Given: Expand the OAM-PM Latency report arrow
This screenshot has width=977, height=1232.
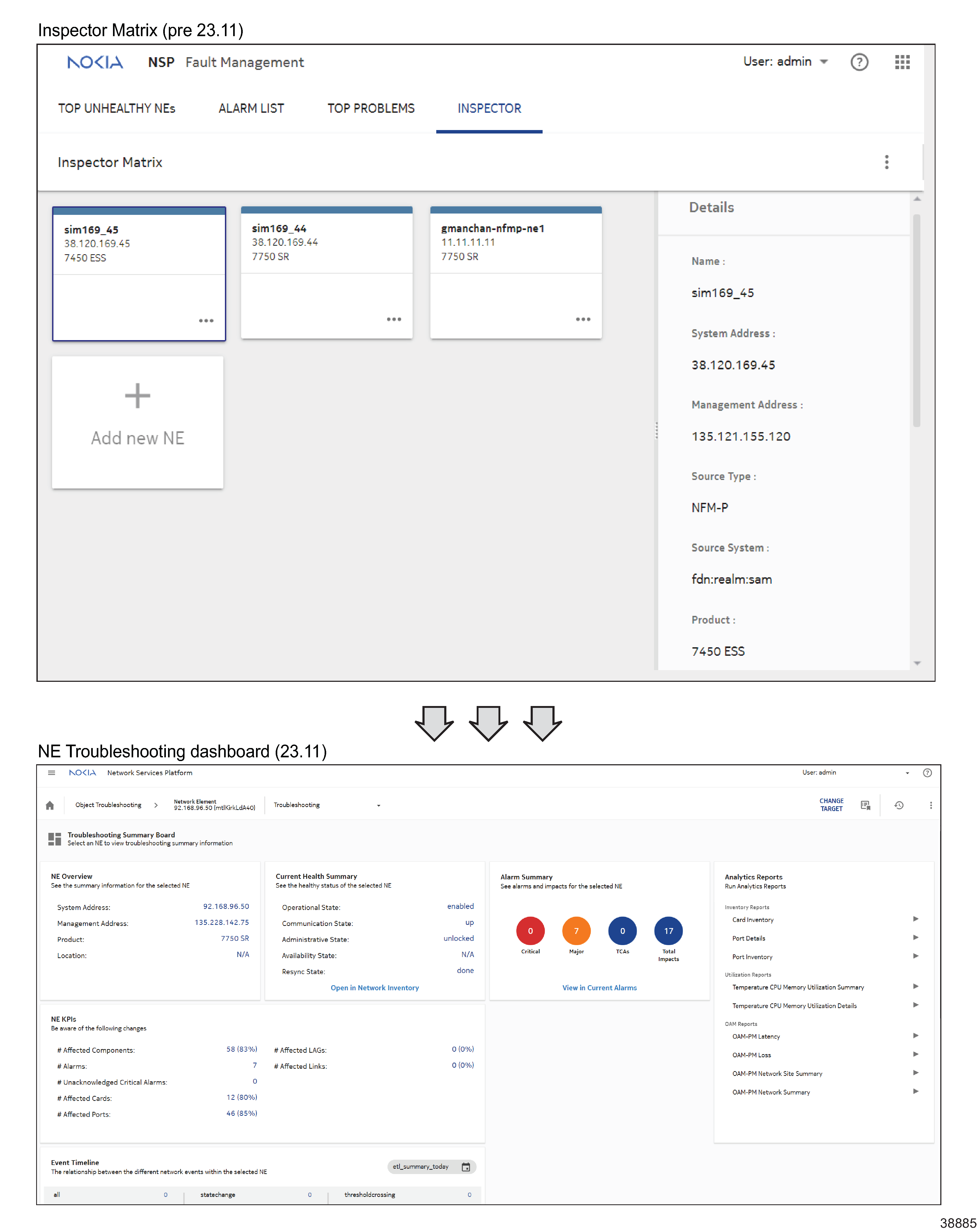Looking at the screenshot, I should [915, 1035].
